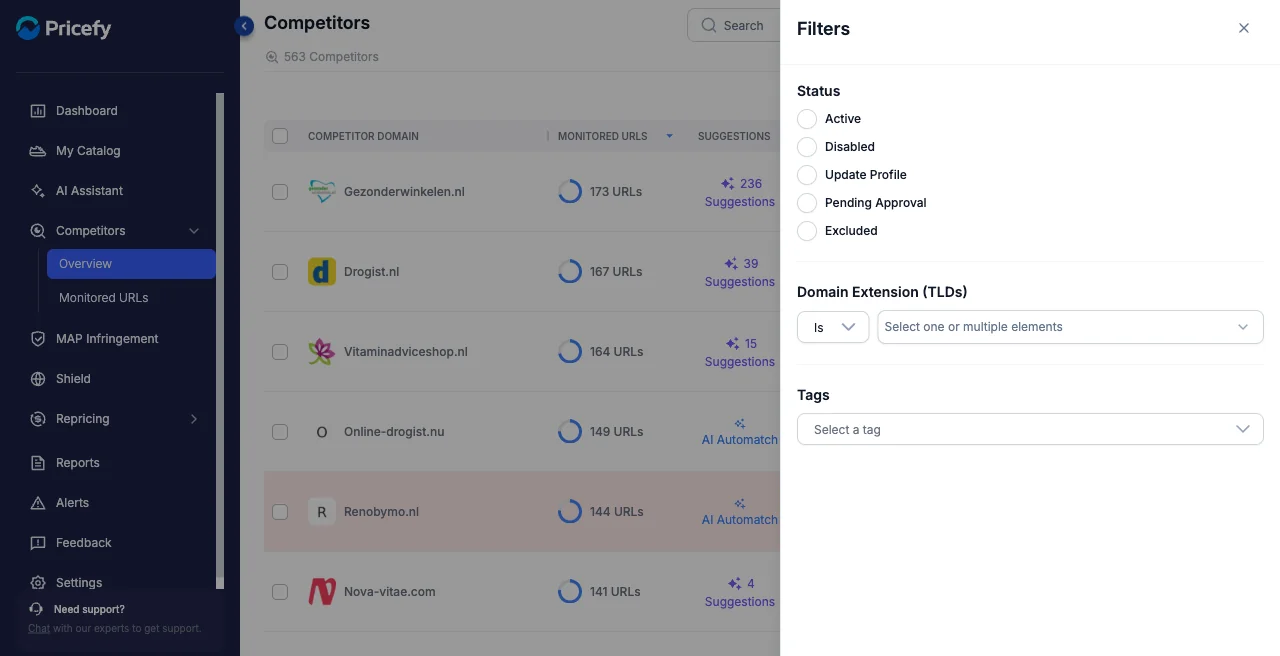
Task: Collapse sidebar with the round arrow button
Action: point(244,26)
